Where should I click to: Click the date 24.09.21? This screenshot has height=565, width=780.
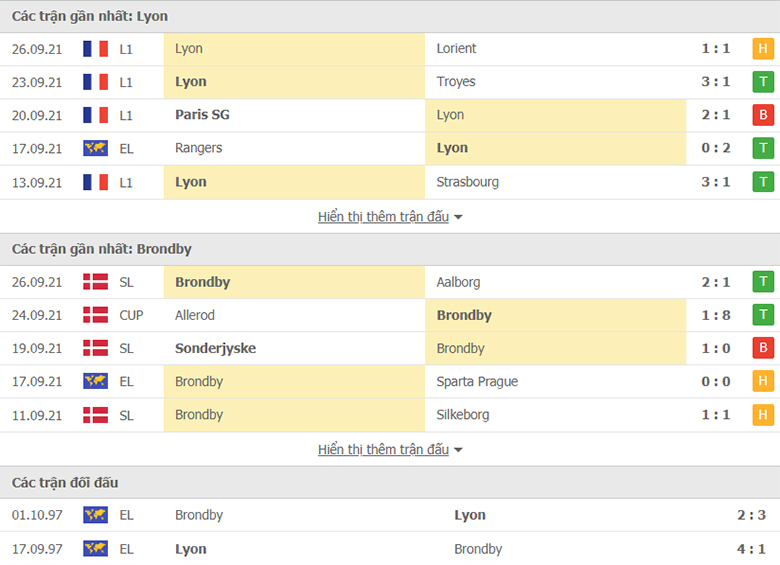pos(37,315)
